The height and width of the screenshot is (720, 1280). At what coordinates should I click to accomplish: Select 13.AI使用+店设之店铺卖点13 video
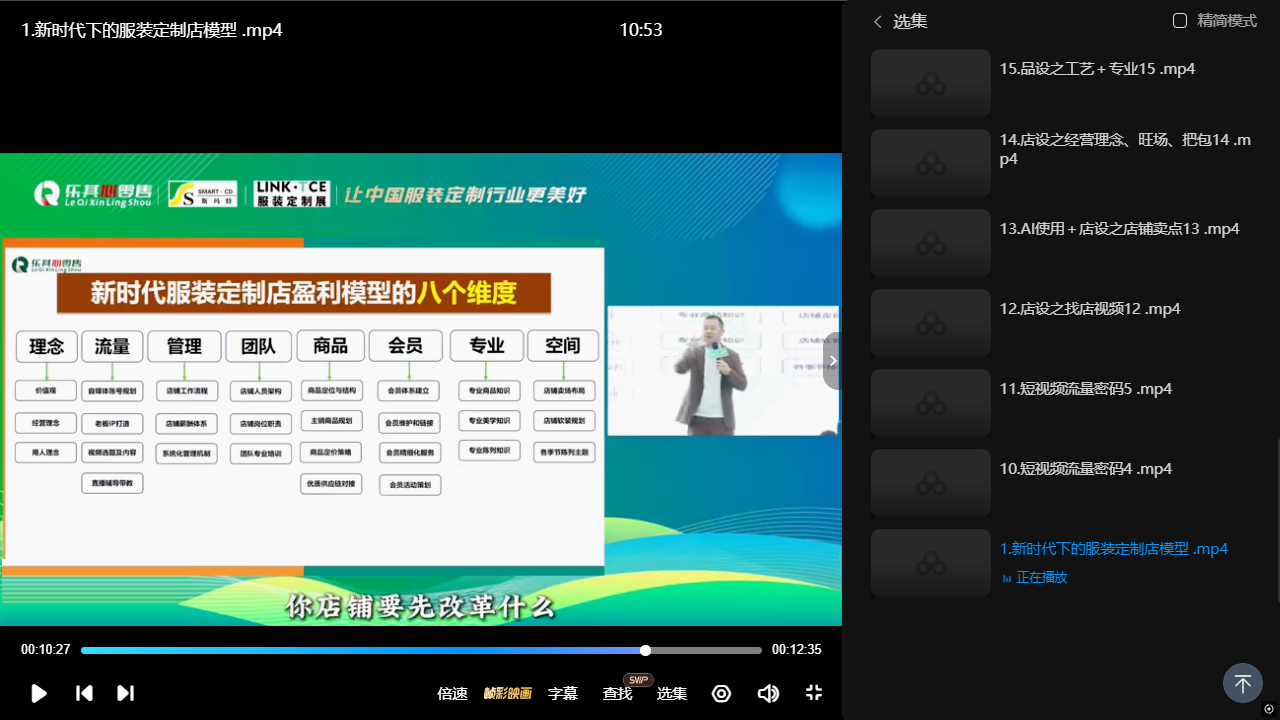[1119, 229]
